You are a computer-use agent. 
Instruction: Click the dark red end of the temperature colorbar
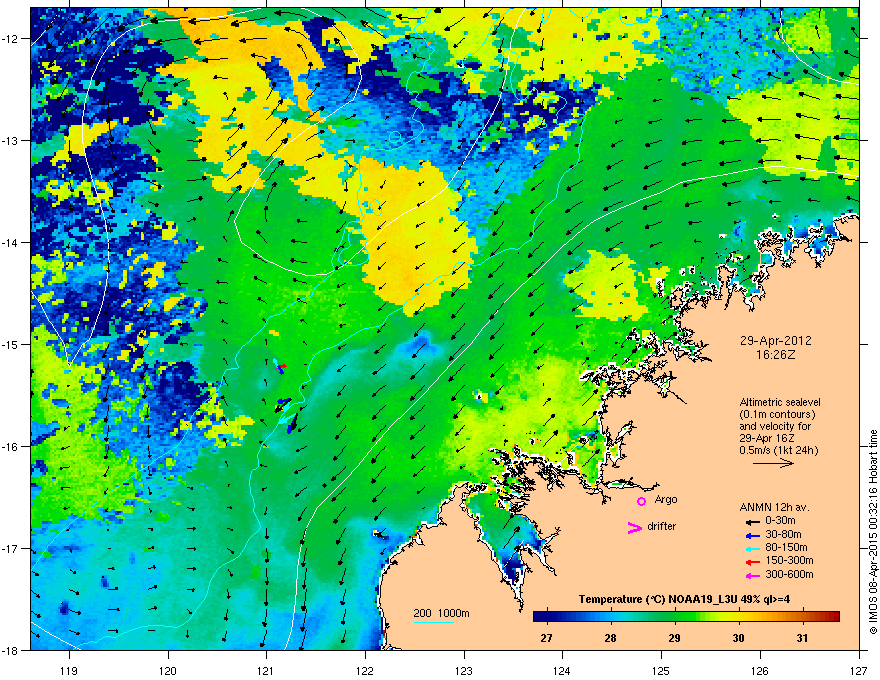[835, 617]
